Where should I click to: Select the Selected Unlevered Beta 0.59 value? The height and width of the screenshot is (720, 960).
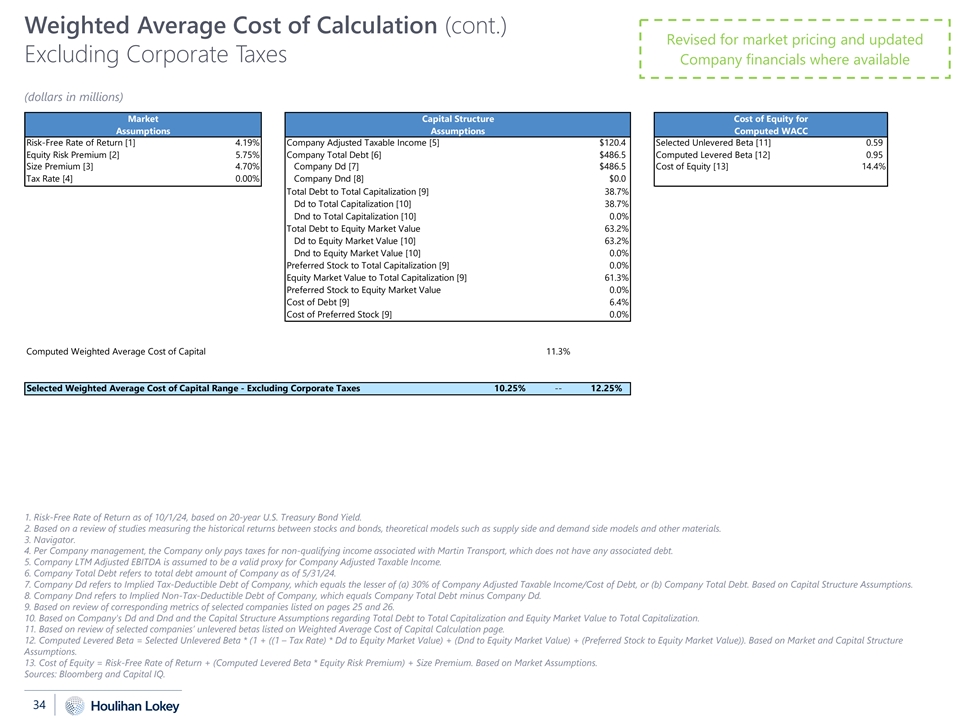tap(874, 143)
